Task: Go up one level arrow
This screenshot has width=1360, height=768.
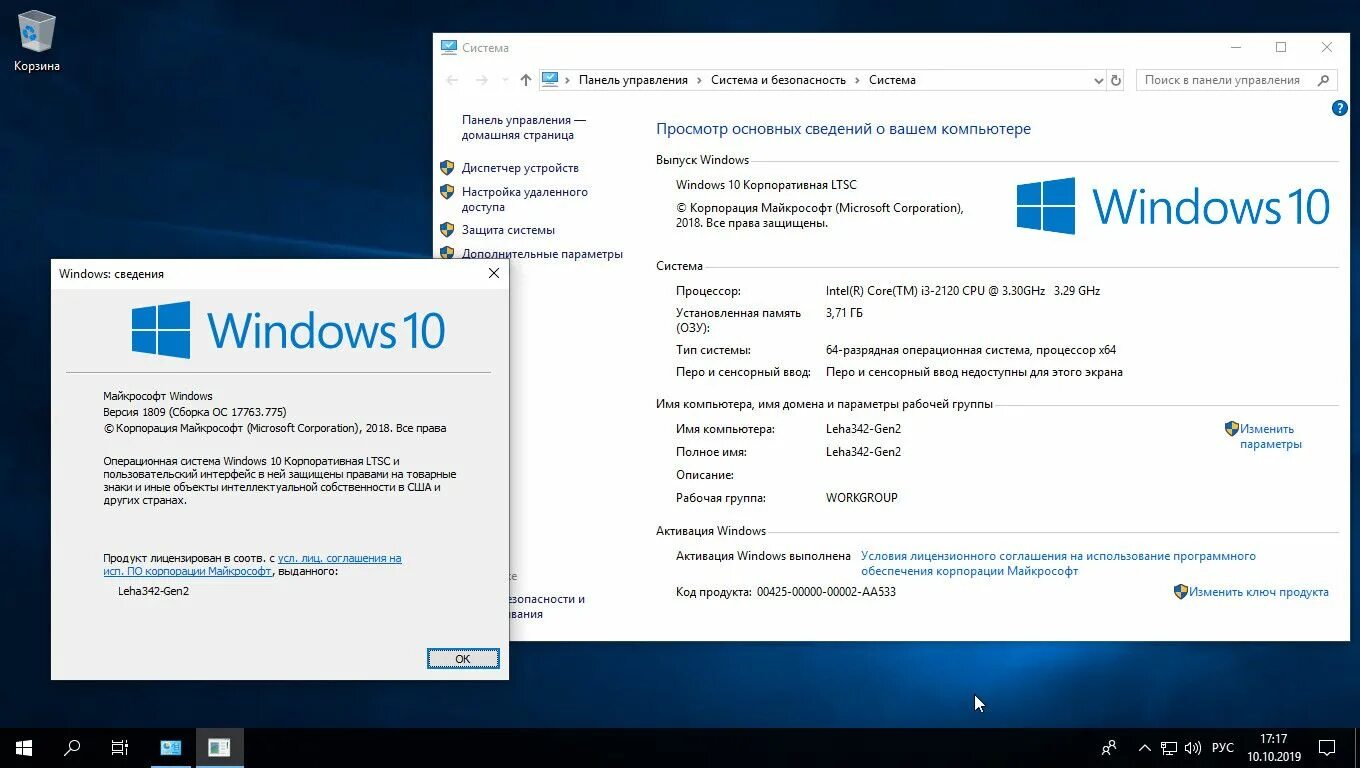Action: click(x=526, y=80)
